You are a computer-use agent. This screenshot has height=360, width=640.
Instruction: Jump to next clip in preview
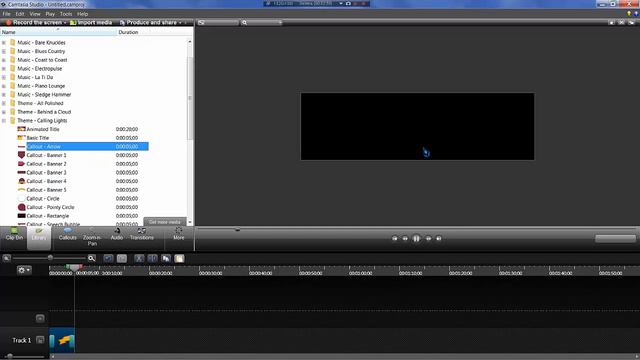[x=439, y=238]
